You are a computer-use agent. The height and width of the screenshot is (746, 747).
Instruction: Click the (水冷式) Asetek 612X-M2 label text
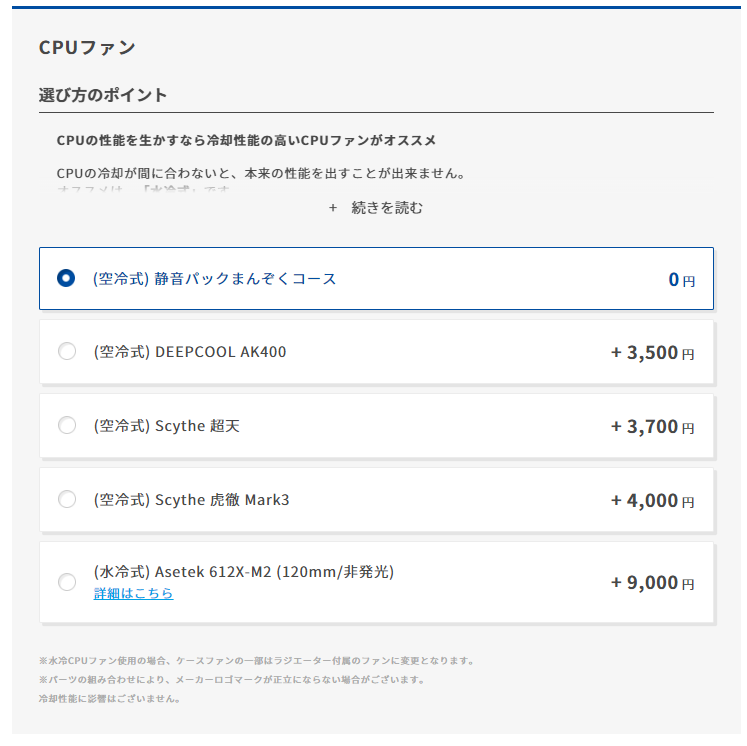(x=244, y=572)
